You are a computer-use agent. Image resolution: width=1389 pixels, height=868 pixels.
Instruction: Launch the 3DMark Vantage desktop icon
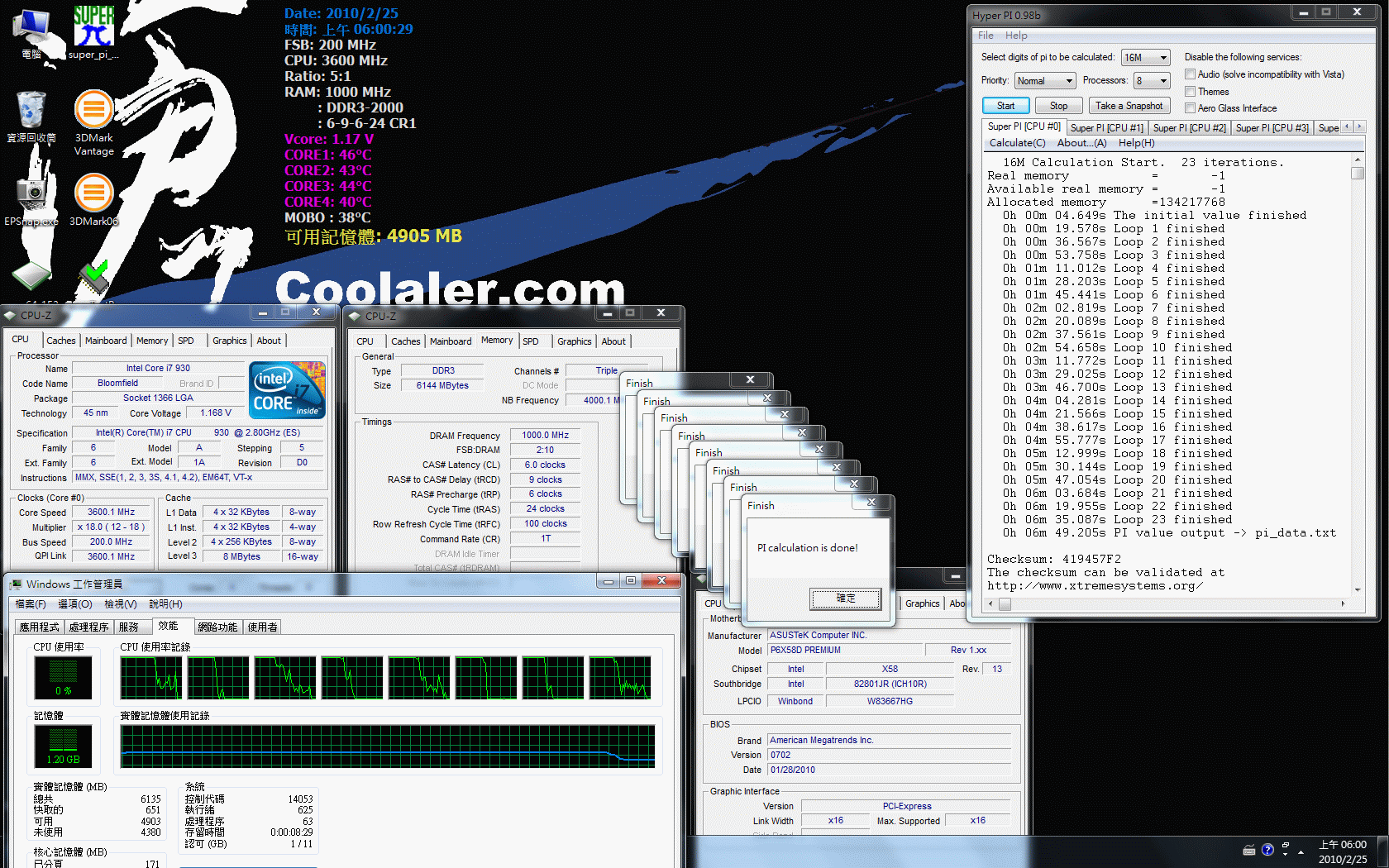[94, 122]
